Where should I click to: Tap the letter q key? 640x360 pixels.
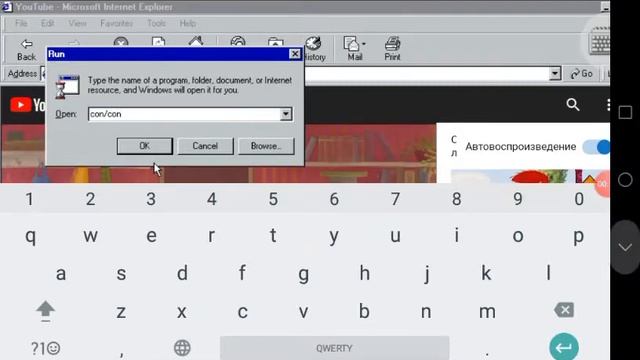click(30, 236)
